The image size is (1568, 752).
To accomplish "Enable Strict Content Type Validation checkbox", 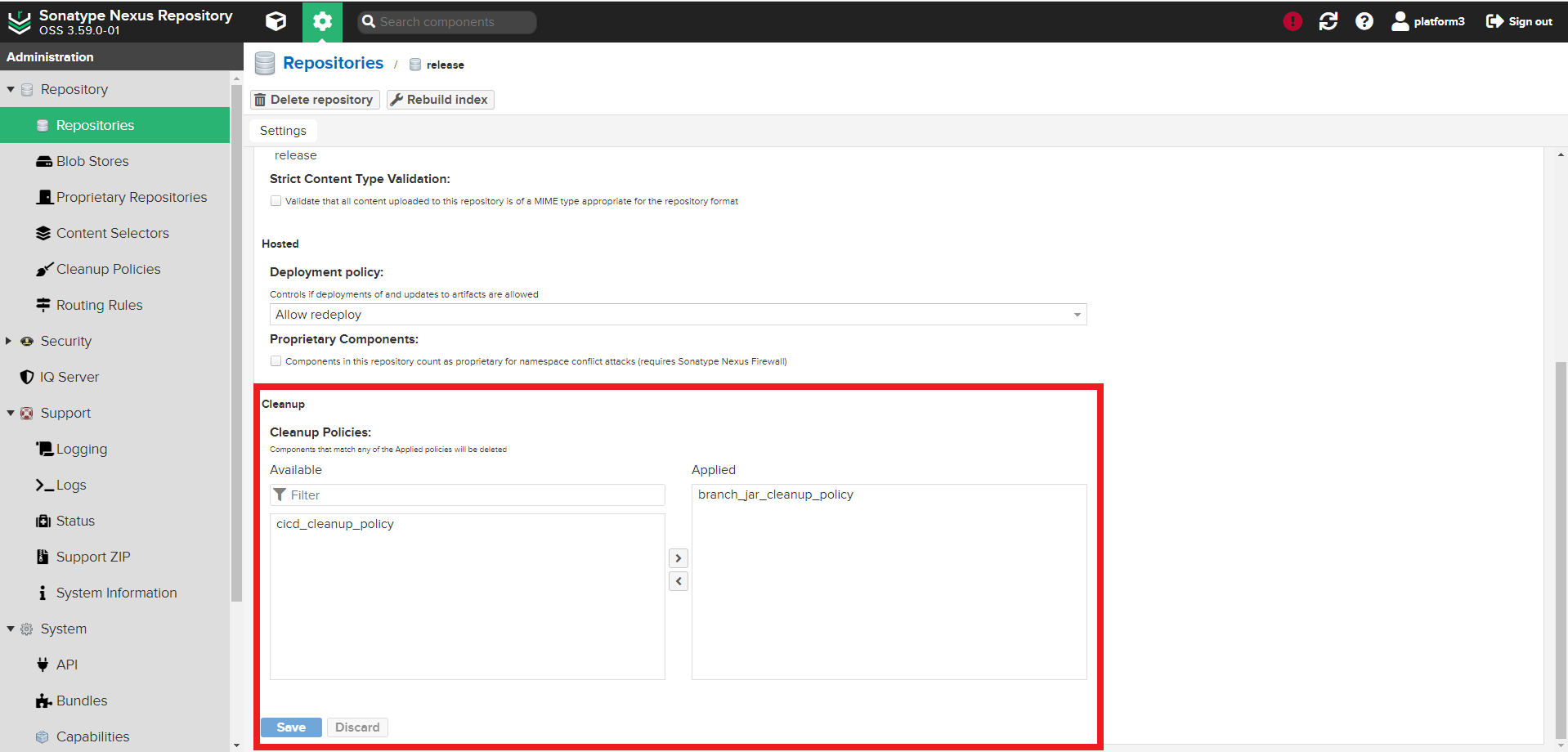I will [276, 201].
